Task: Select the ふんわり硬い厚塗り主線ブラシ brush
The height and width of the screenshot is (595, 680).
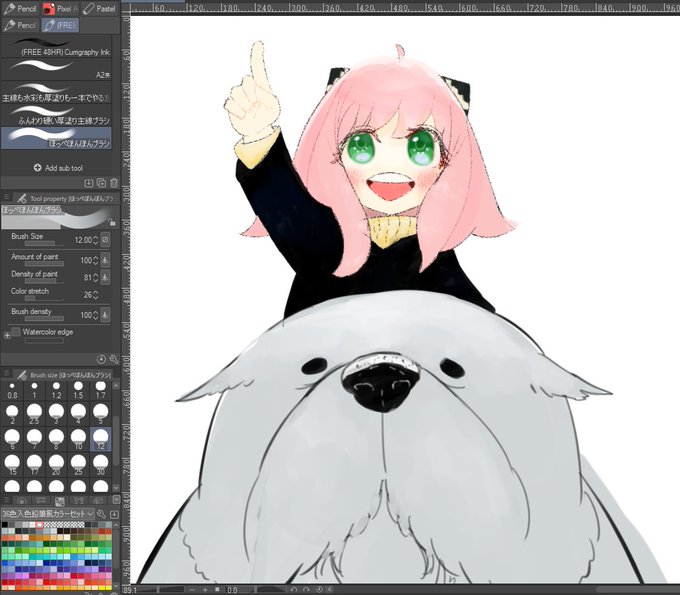Action: [x=56, y=115]
